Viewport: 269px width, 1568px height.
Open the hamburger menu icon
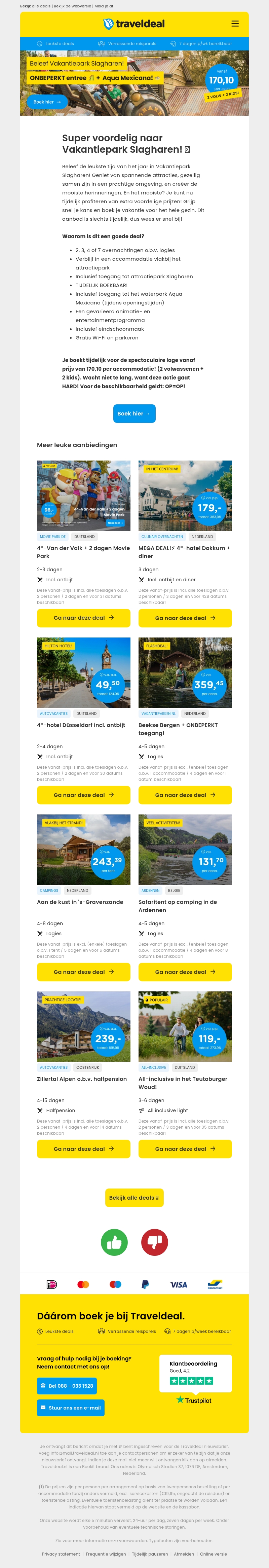click(235, 24)
